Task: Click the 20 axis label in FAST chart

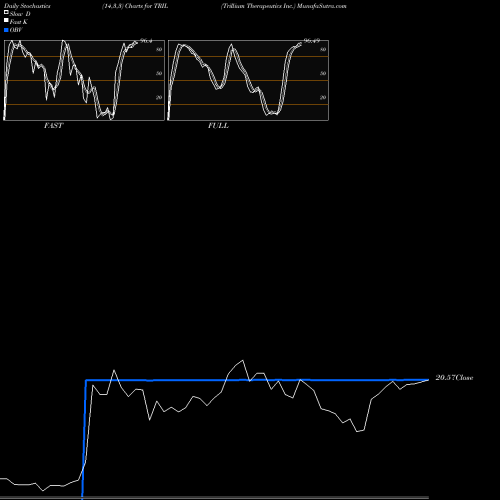Action: tap(159, 97)
